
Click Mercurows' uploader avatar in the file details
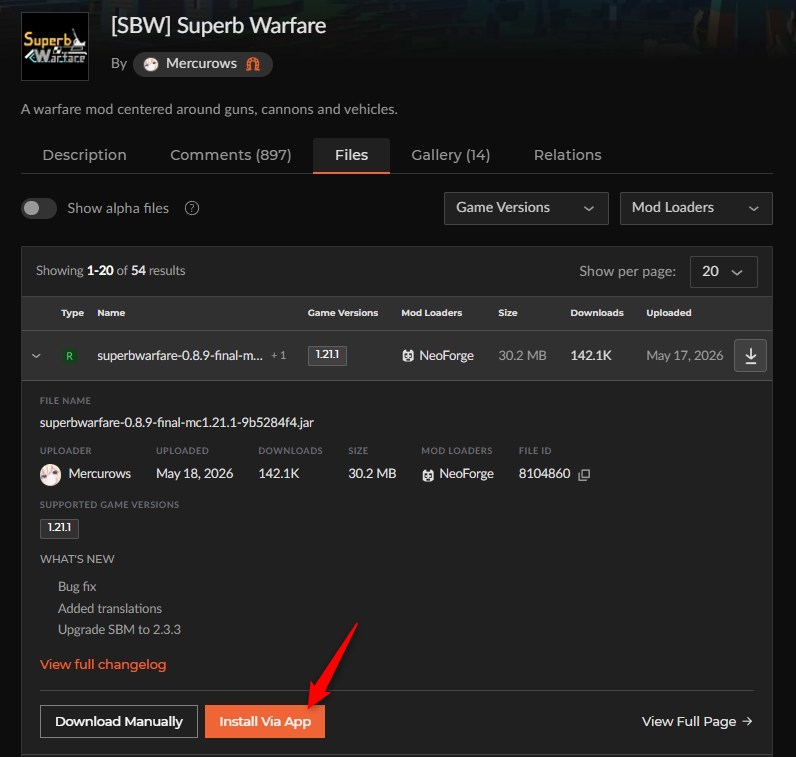[50, 475]
